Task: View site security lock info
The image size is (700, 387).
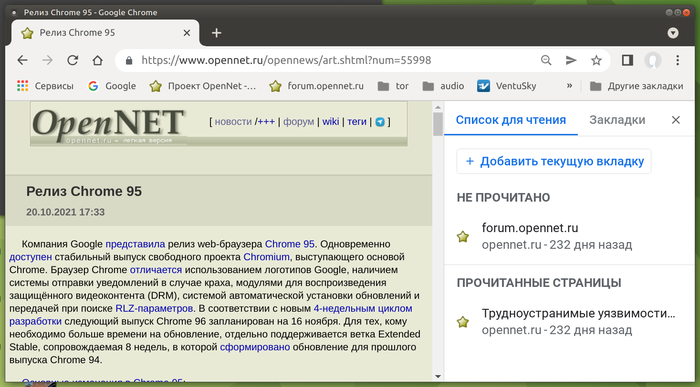Action: [x=129, y=60]
